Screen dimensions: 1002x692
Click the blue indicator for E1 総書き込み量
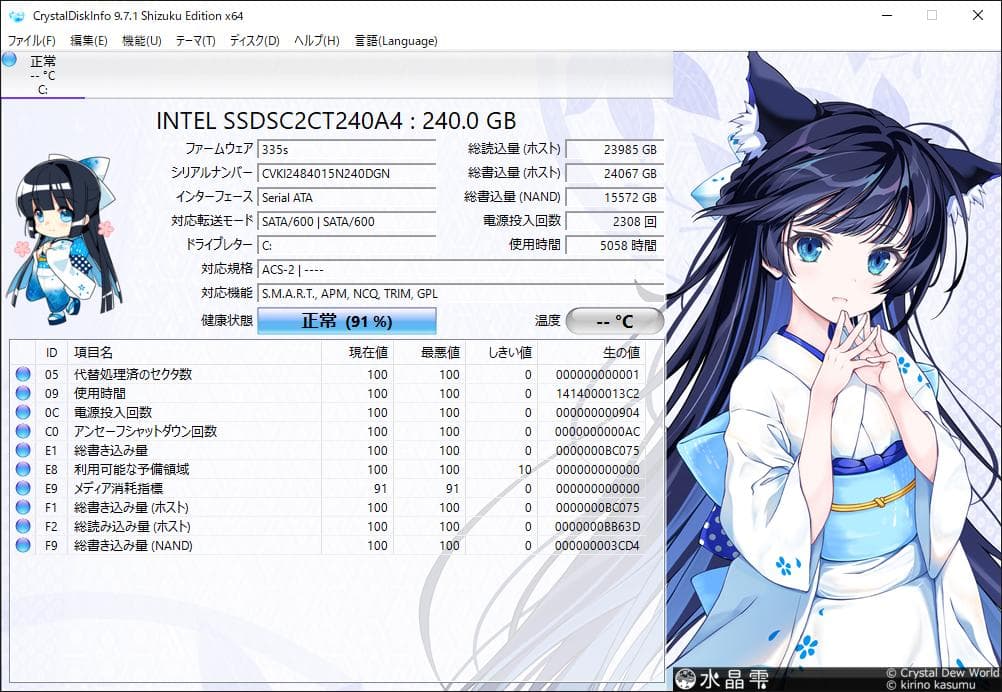(x=22, y=450)
